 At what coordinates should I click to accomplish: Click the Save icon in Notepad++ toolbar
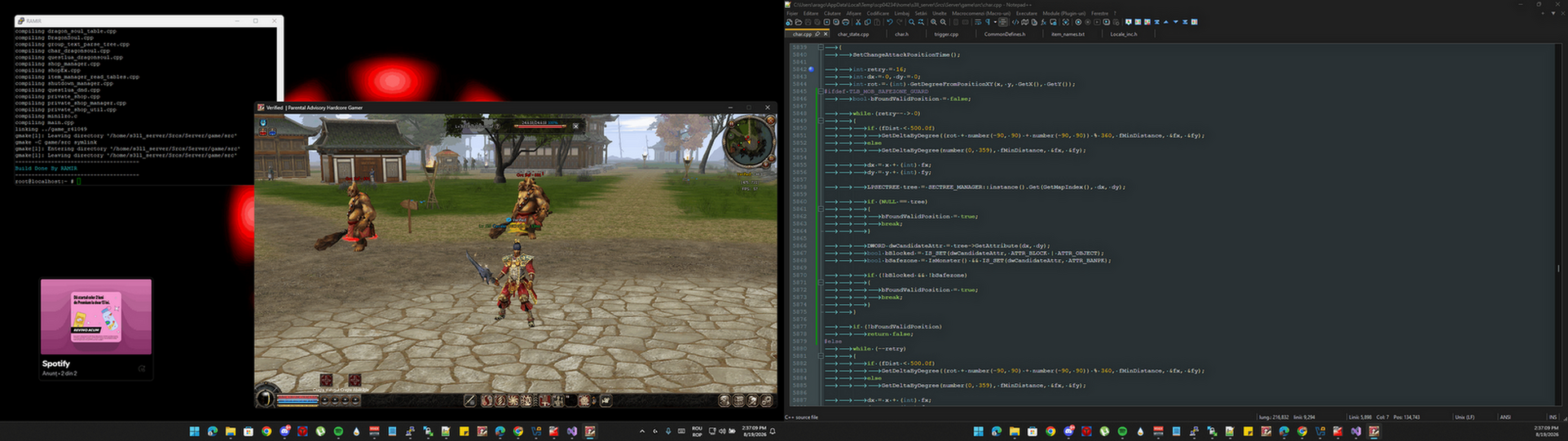click(808, 22)
